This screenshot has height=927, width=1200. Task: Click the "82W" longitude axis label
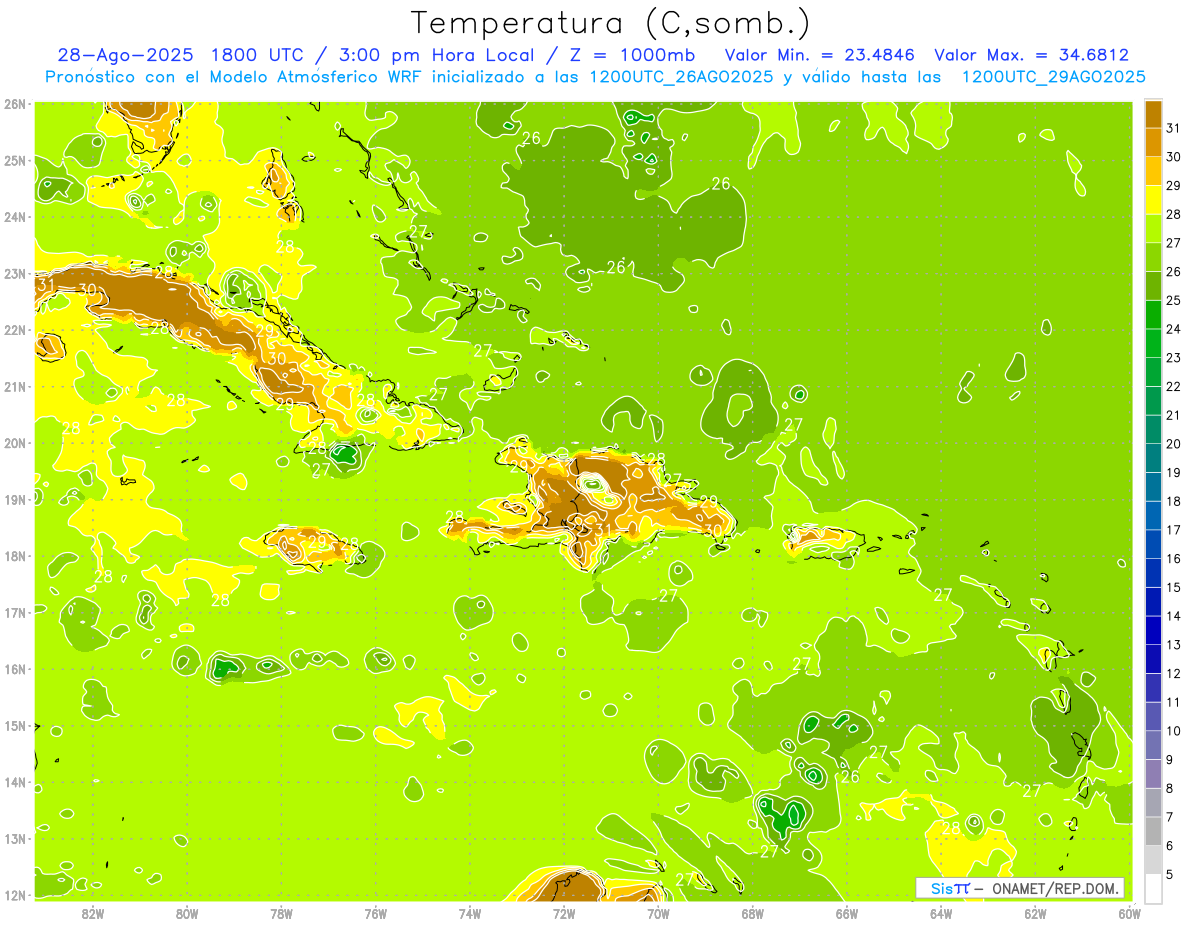coord(93,913)
